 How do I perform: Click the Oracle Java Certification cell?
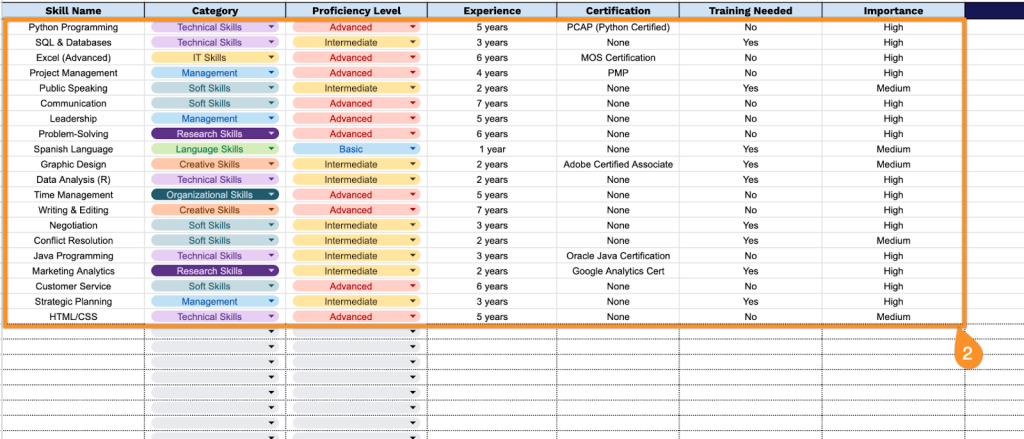(617, 256)
